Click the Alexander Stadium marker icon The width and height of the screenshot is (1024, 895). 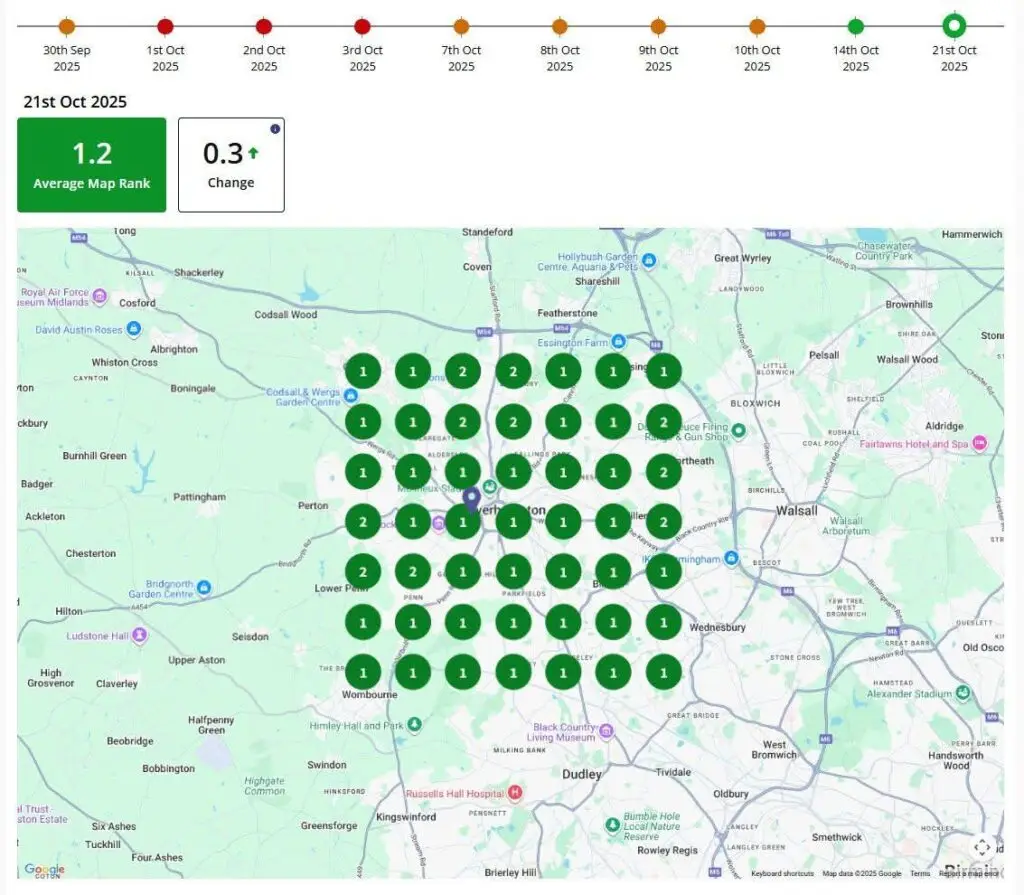962,692
